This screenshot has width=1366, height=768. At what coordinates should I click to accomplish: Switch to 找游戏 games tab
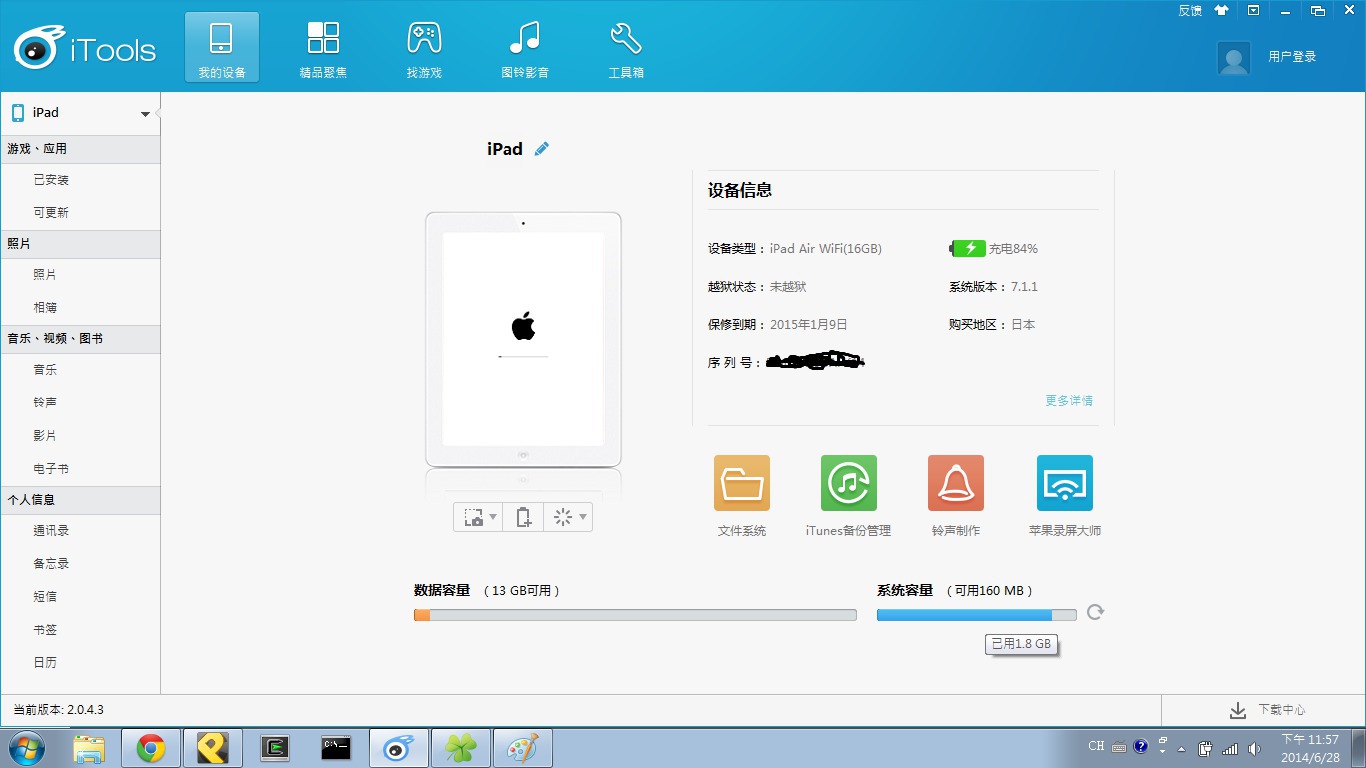[x=424, y=48]
